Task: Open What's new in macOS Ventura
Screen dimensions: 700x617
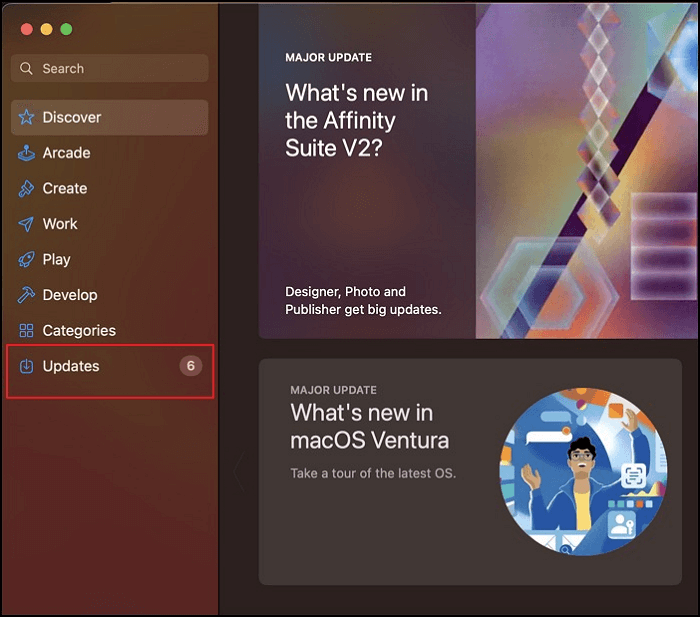Action: point(370,426)
